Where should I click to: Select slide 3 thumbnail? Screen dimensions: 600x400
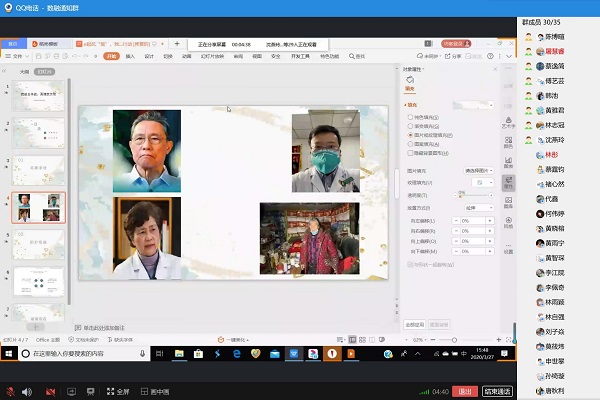[38, 170]
